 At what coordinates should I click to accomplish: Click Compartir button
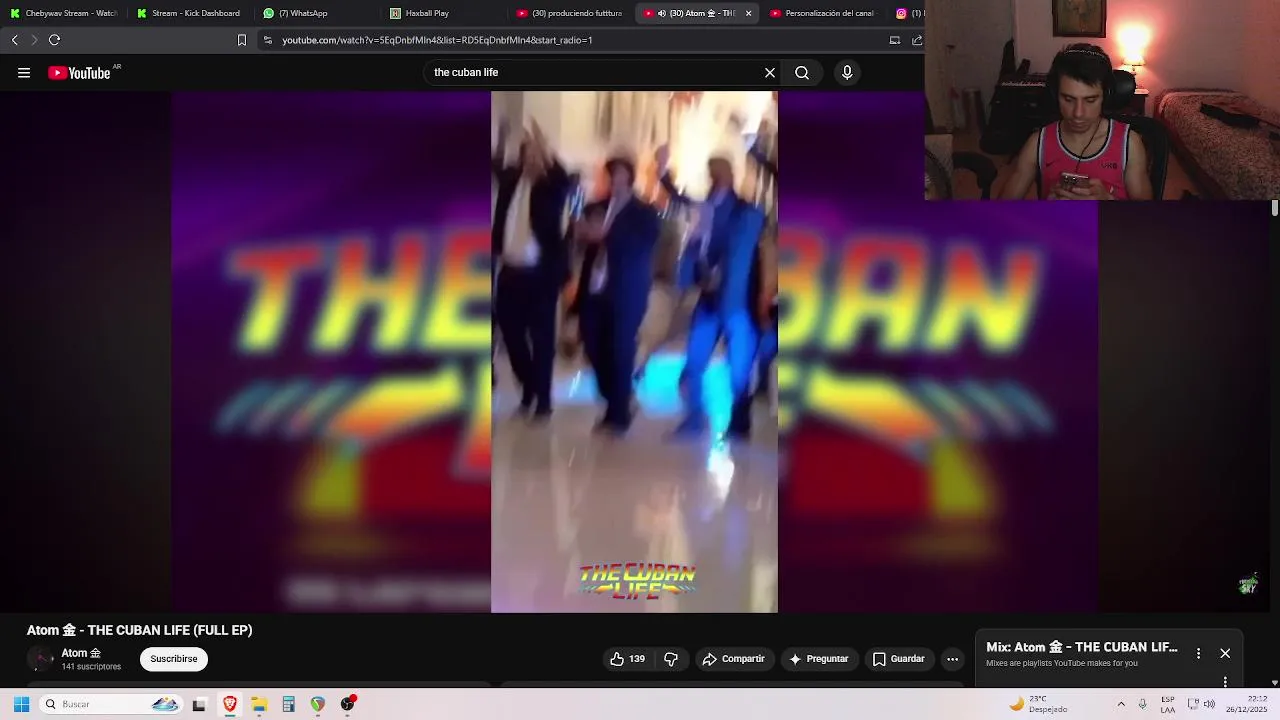coord(734,659)
